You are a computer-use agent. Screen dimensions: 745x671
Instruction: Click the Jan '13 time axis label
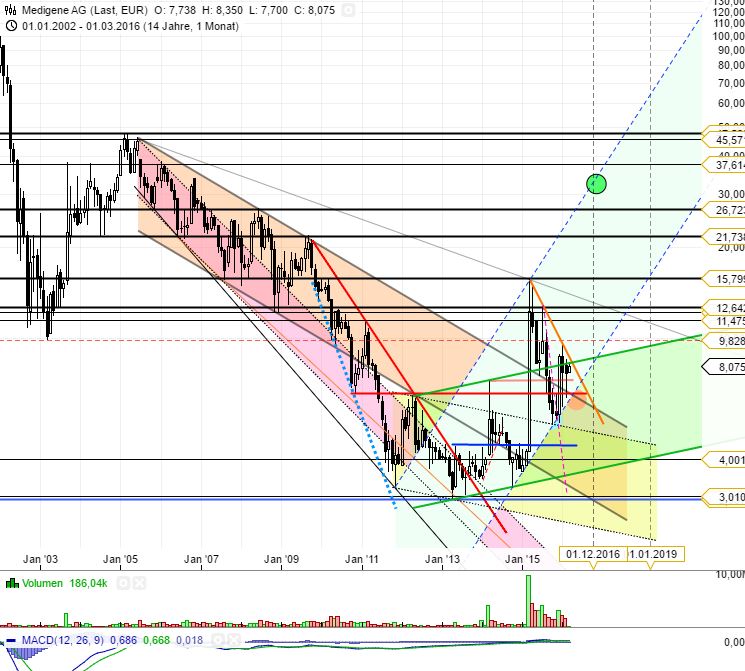click(x=442, y=559)
